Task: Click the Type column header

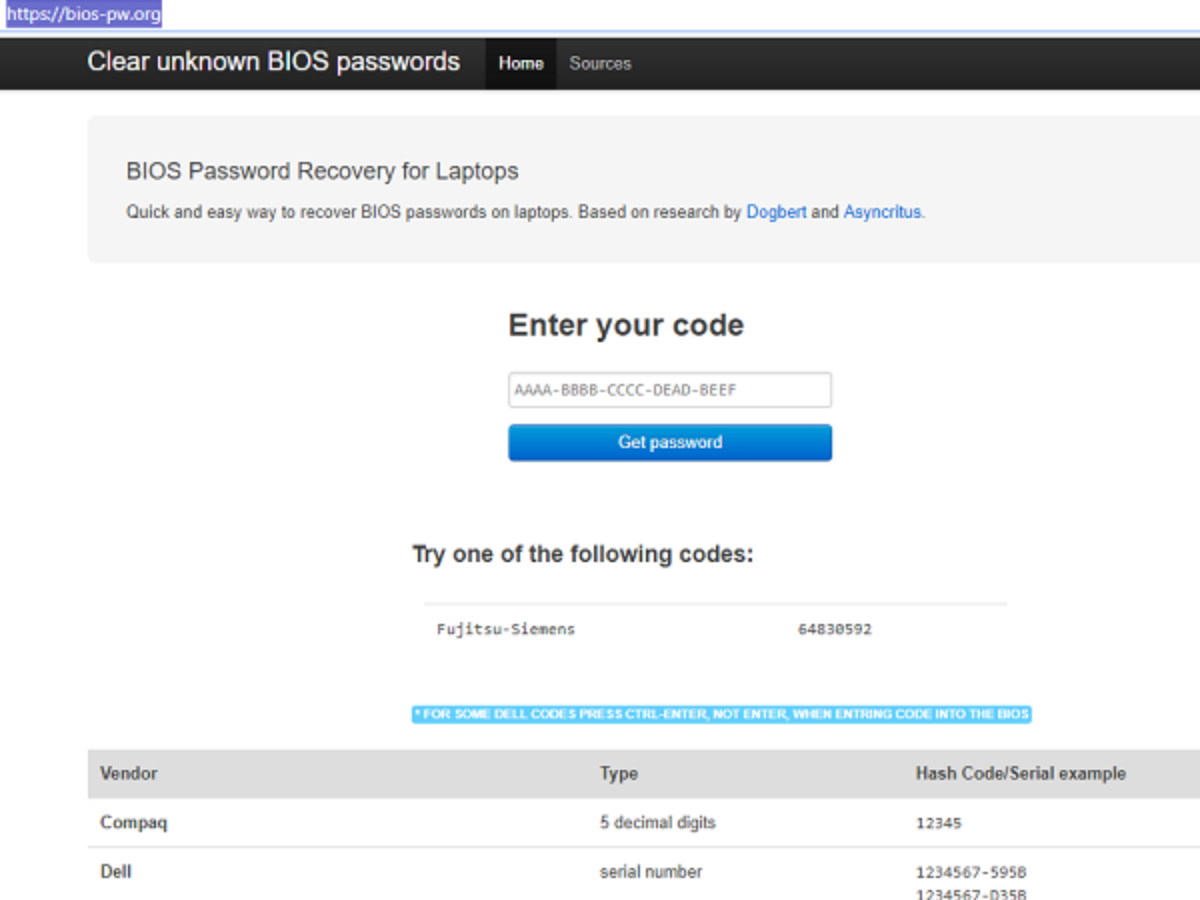Action: 619,773
